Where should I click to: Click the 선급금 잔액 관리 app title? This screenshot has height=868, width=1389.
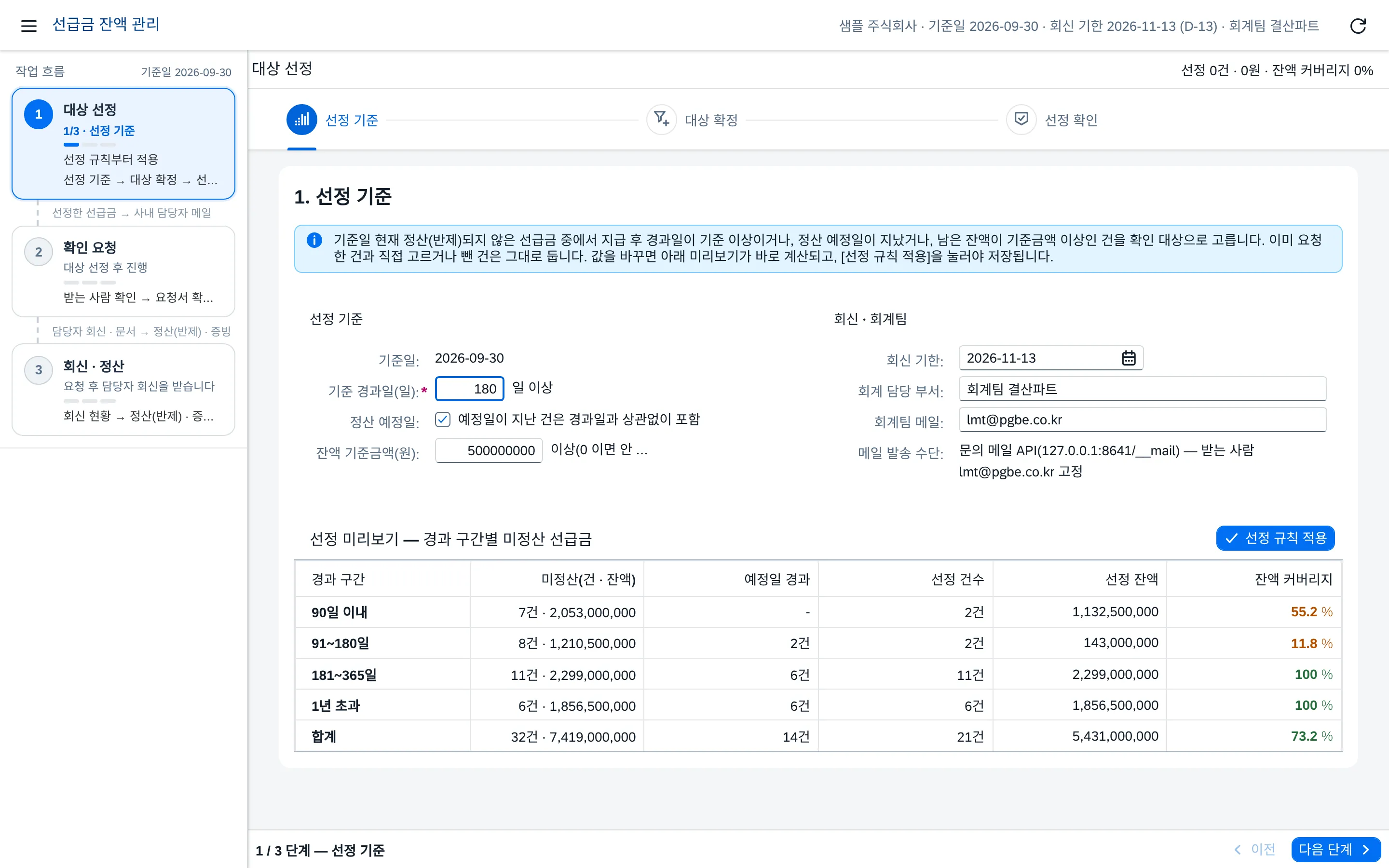click(x=106, y=24)
